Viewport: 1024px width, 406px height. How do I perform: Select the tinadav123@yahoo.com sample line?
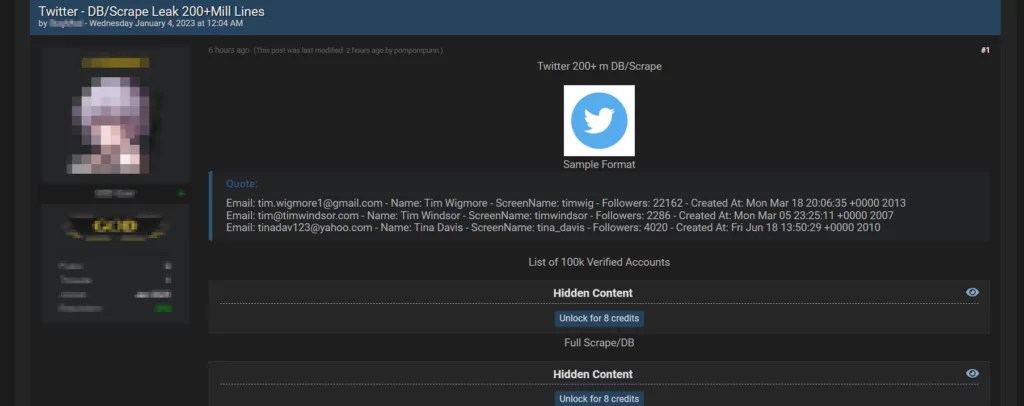pyautogui.click(x=553, y=228)
